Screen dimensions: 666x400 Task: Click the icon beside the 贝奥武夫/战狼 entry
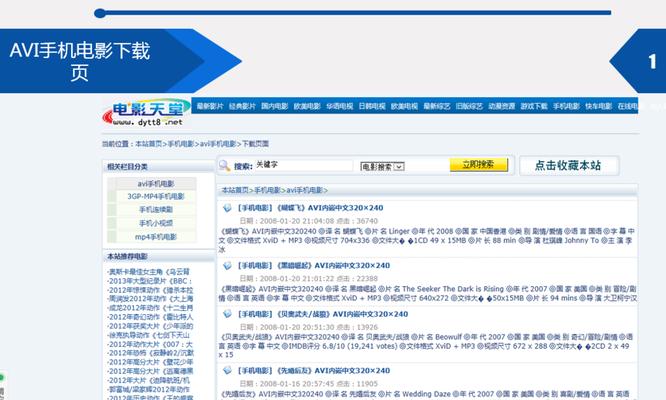[227, 314]
